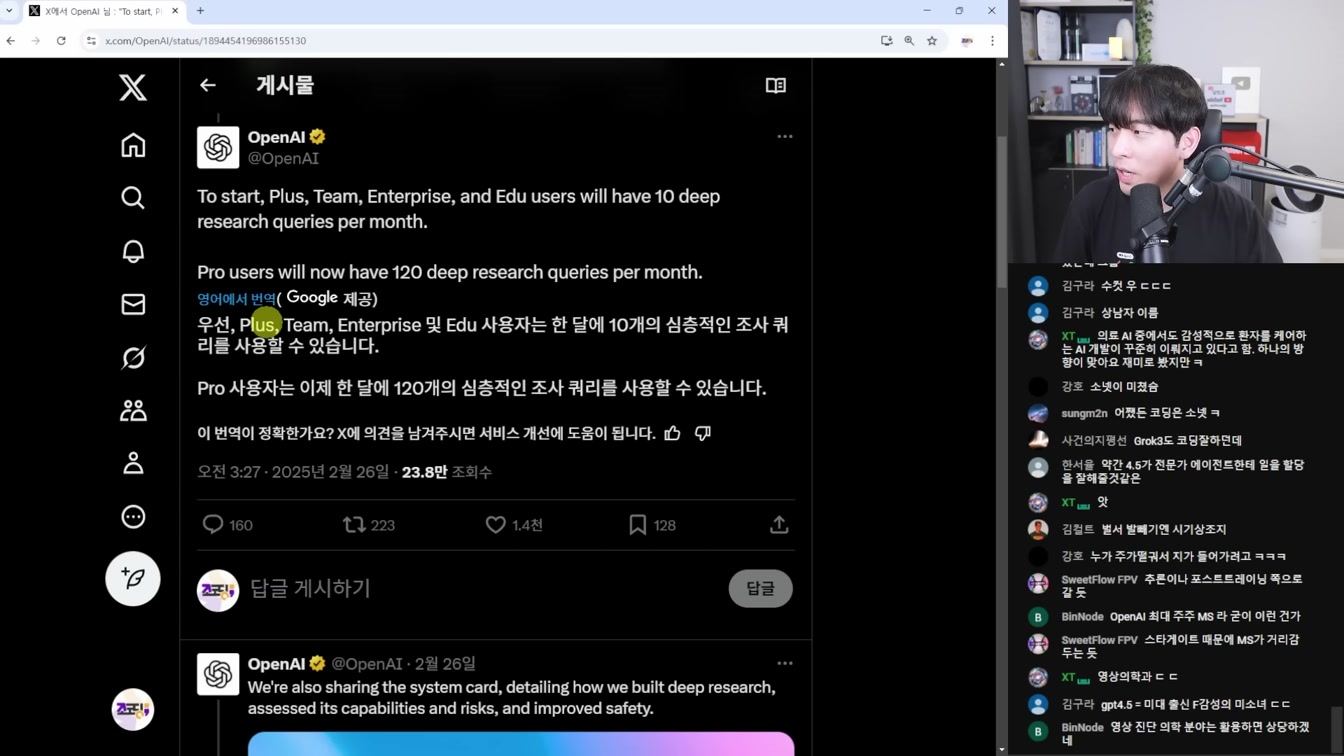The height and width of the screenshot is (756, 1344).
Task: Rate the translation thumbs down
Action: 703,433
